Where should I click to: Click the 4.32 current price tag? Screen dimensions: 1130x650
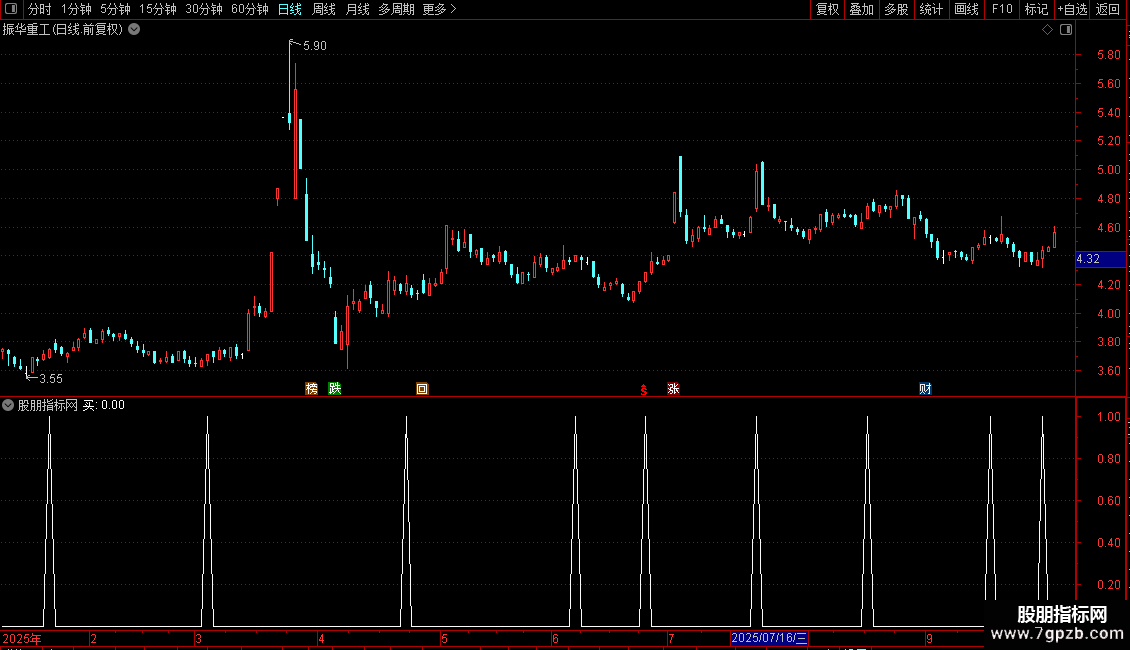point(1100,259)
